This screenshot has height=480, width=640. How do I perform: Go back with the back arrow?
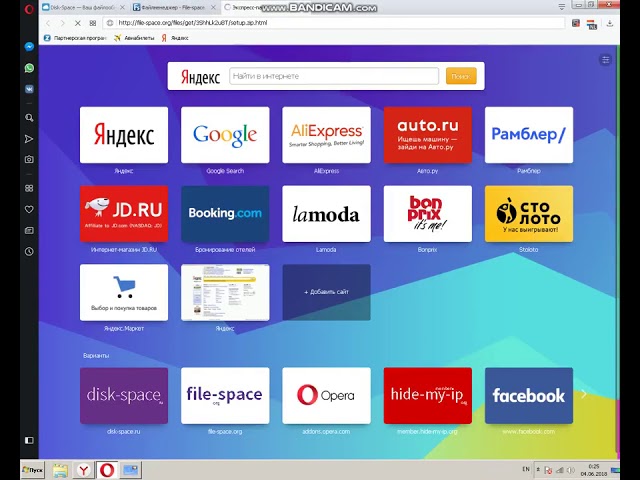click(x=48, y=23)
